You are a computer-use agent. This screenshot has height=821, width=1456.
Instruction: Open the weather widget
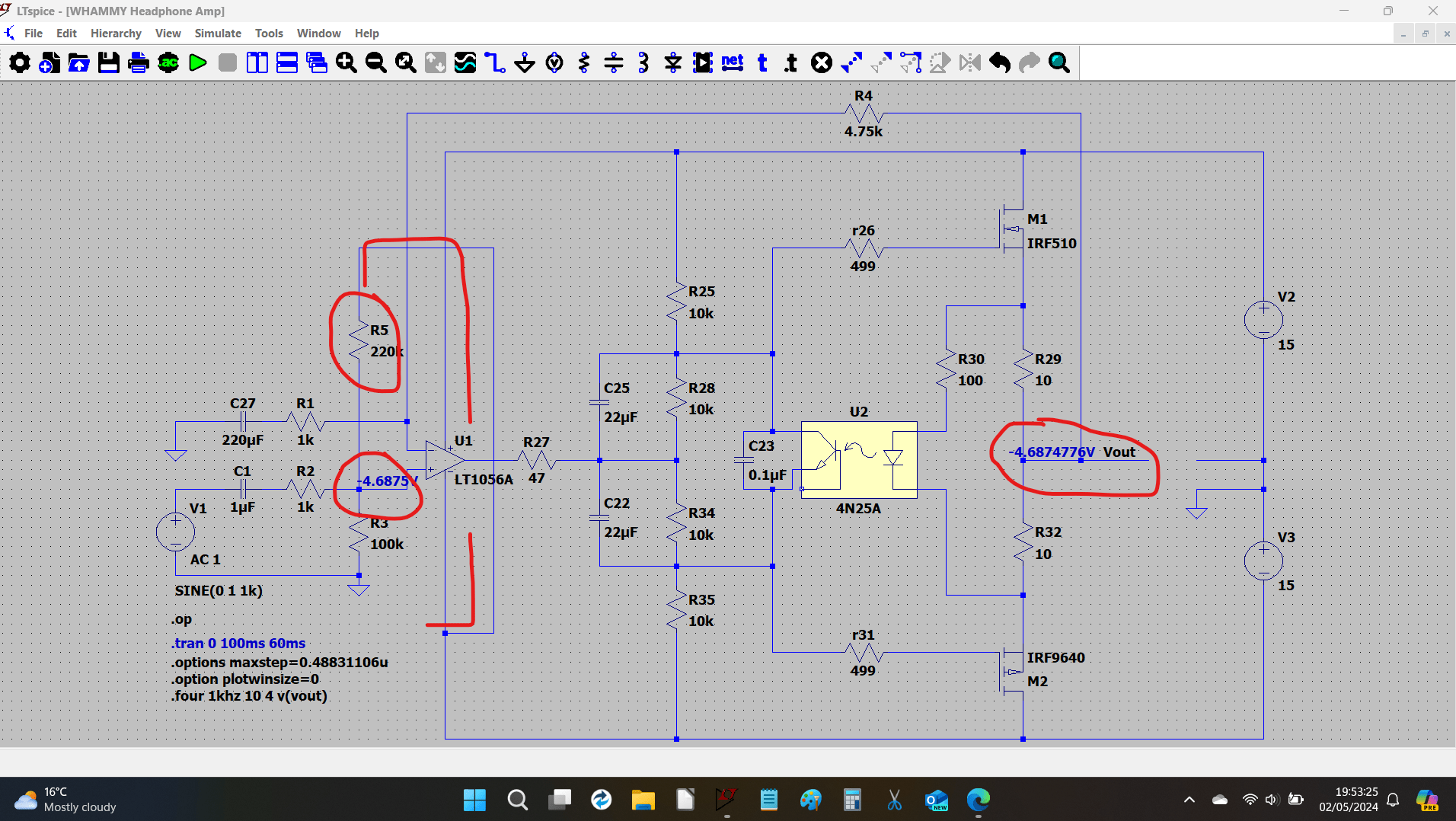[65, 800]
